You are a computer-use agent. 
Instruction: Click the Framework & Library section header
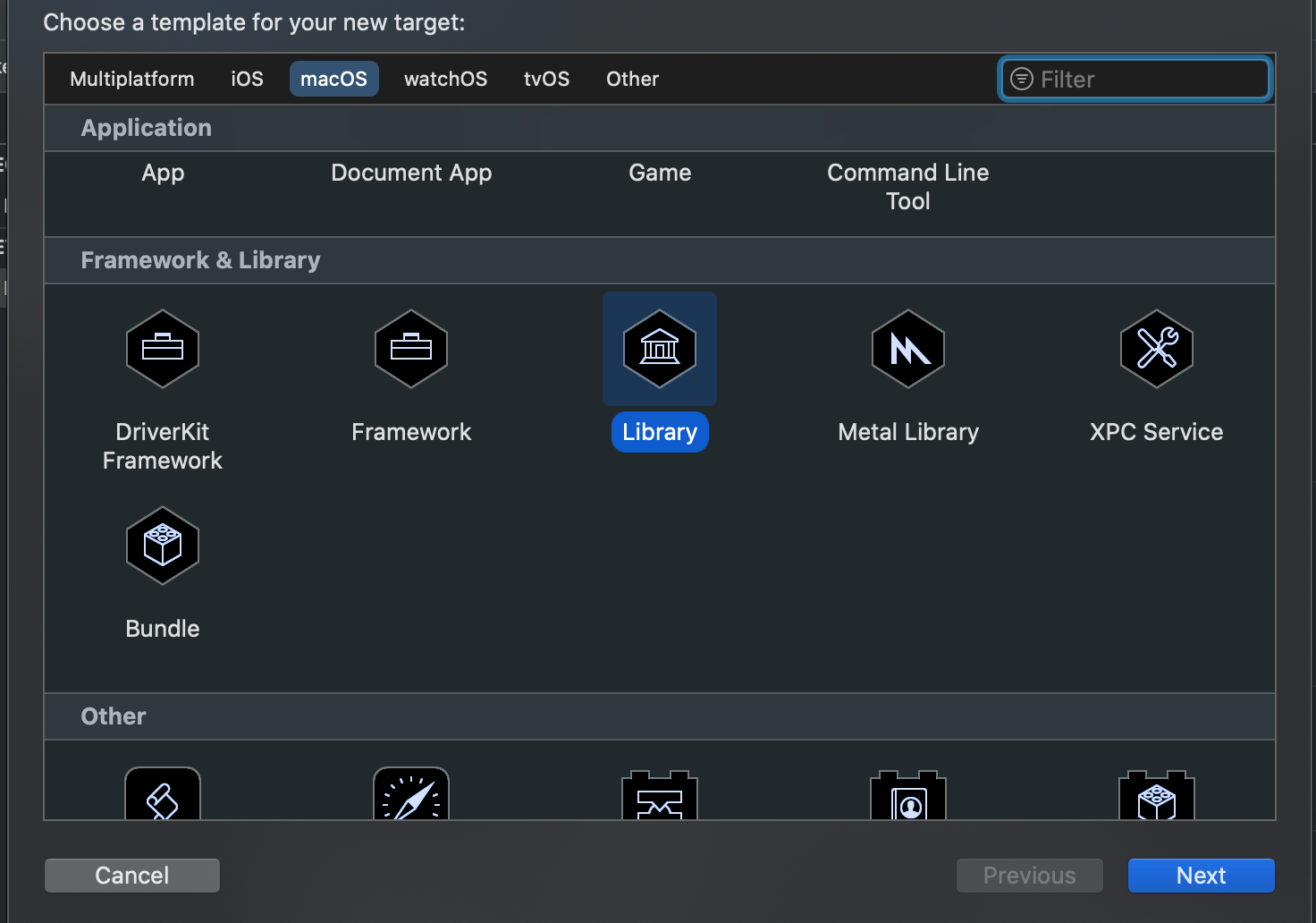(x=660, y=260)
